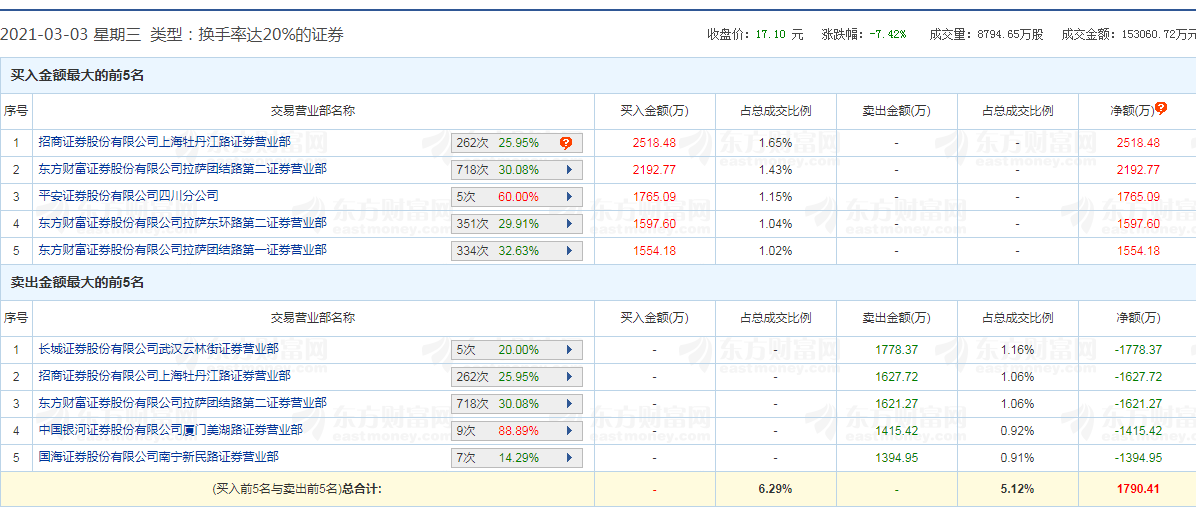Expand the arrow beside 9次 88.89%
The image size is (1196, 520).
(569, 431)
